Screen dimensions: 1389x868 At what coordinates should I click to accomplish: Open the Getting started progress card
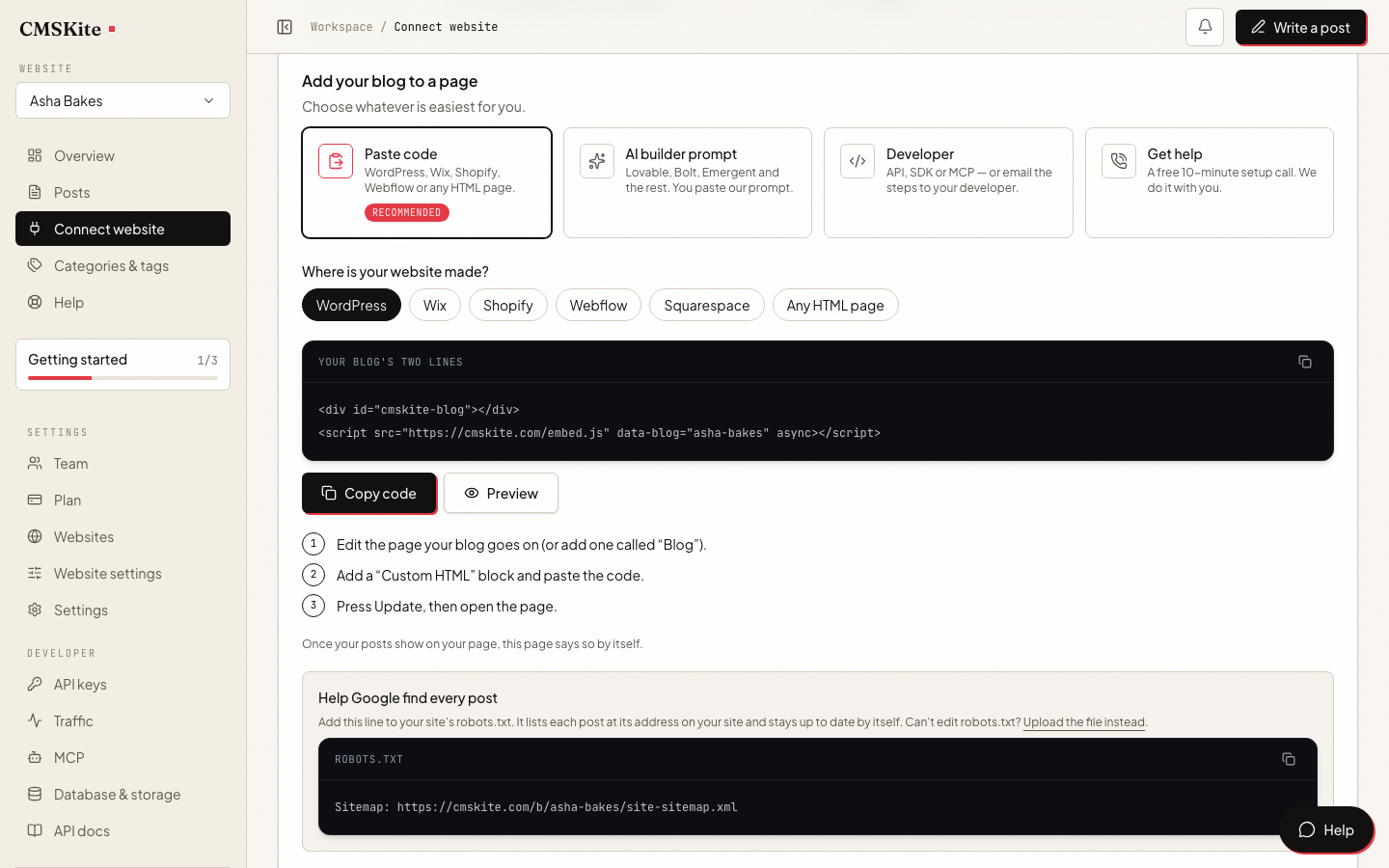point(123,365)
